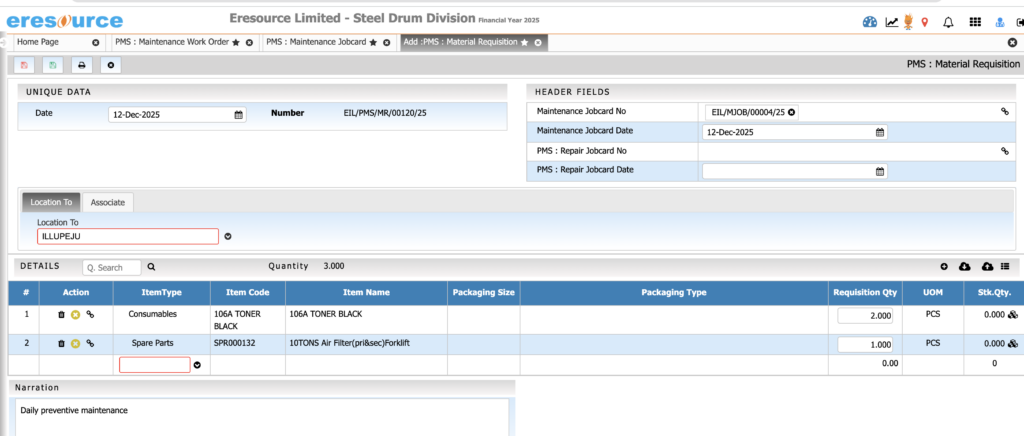The width and height of the screenshot is (1024, 436).
Task: Open ItemType dropdown in new row
Action: [x=197, y=365]
